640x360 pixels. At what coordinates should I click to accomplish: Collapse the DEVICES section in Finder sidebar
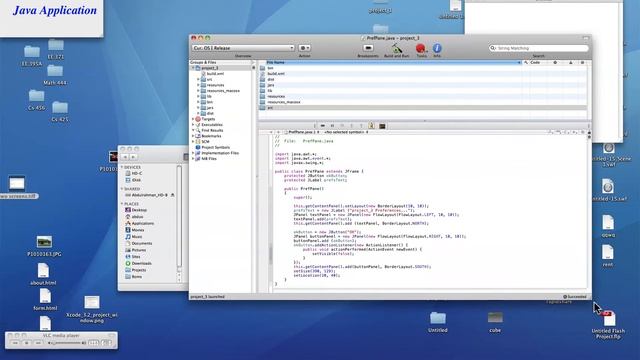click(122, 167)
